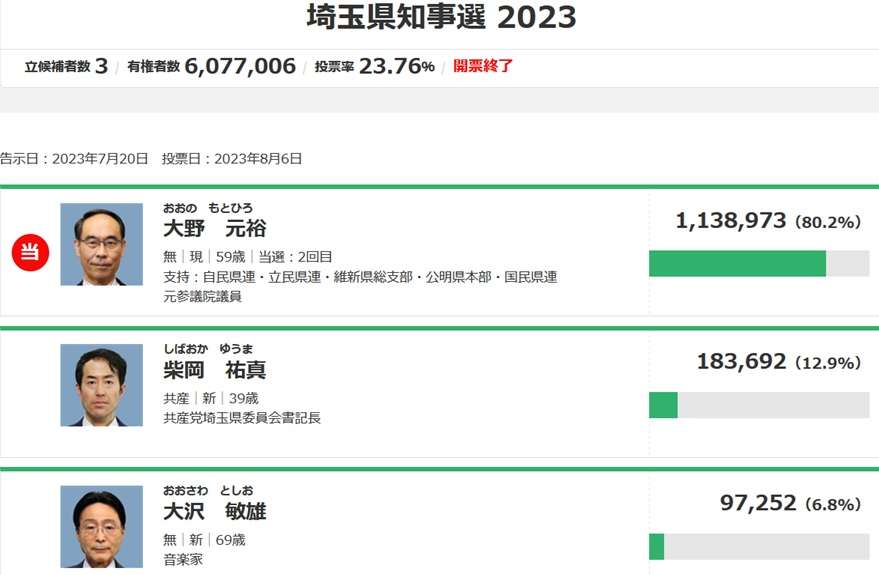
Task: Open 大野 元裕 candidate photo
Action: [101, 244]
